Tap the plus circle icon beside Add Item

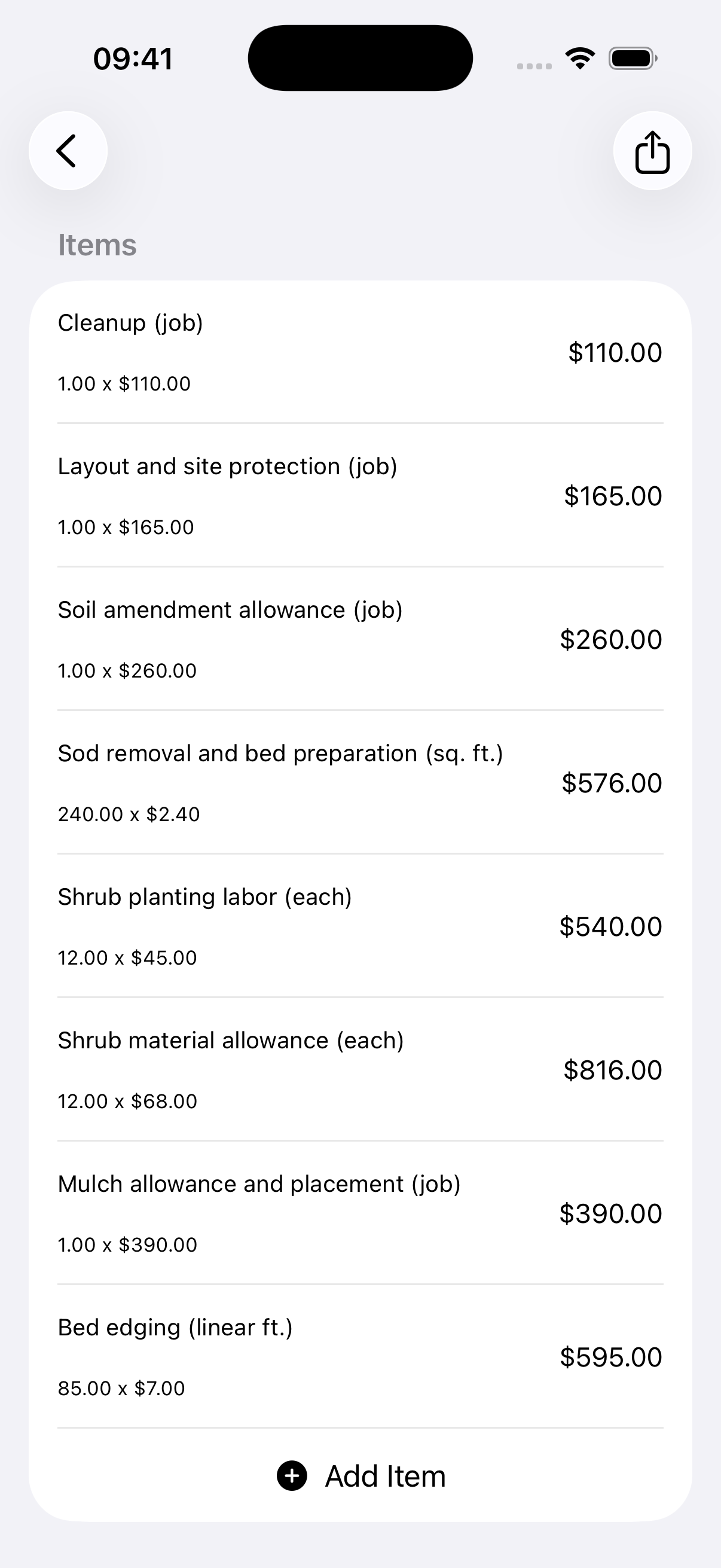(x=292, y=1476)
